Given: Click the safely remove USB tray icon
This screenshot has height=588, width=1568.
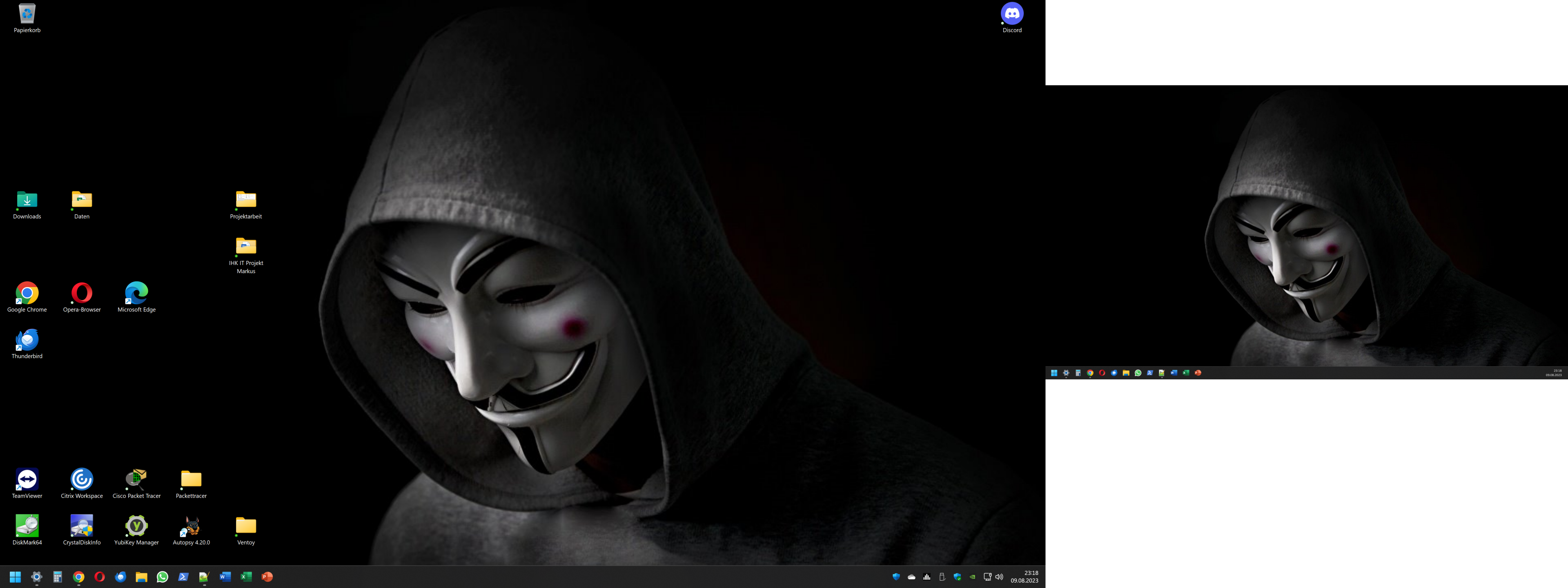Looking at the screenshot, I should tap(942, 577).
